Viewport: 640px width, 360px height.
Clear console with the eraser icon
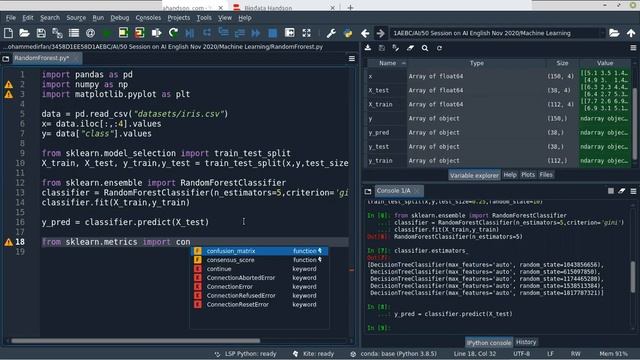[x=622, y=191]
